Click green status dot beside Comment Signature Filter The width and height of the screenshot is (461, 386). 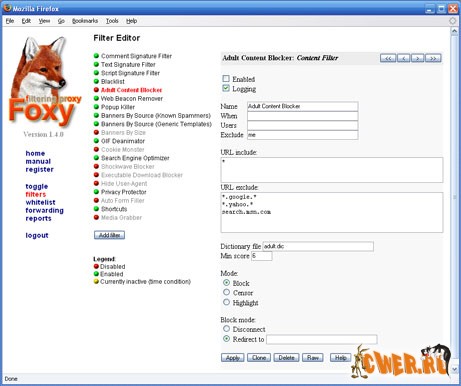tap(96, 56)
